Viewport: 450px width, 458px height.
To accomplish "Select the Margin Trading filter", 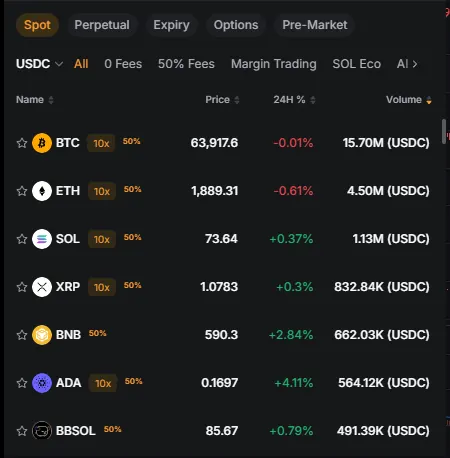I will pyautogui.click(x=274, y=64).
